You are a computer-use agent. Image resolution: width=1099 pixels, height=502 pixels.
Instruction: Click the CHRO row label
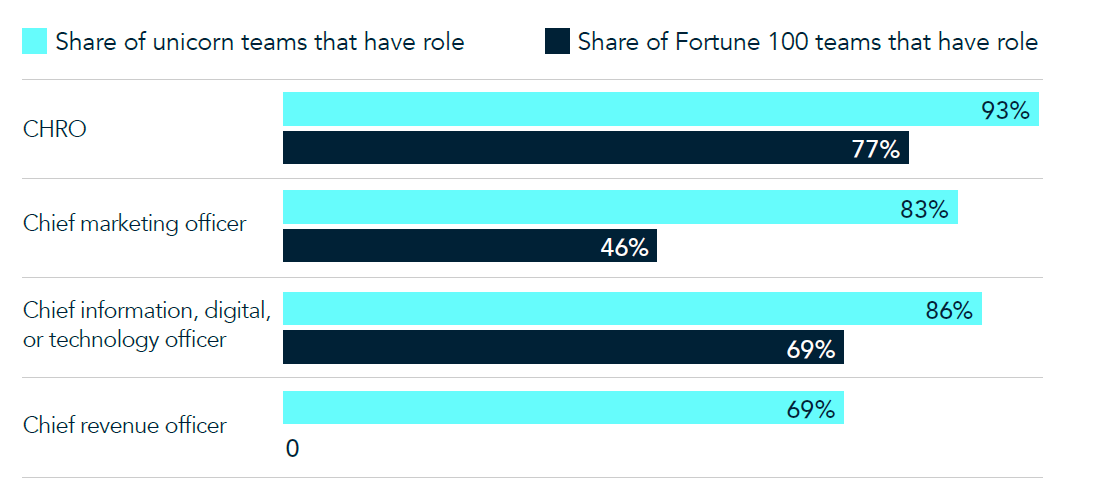(55, 129)
